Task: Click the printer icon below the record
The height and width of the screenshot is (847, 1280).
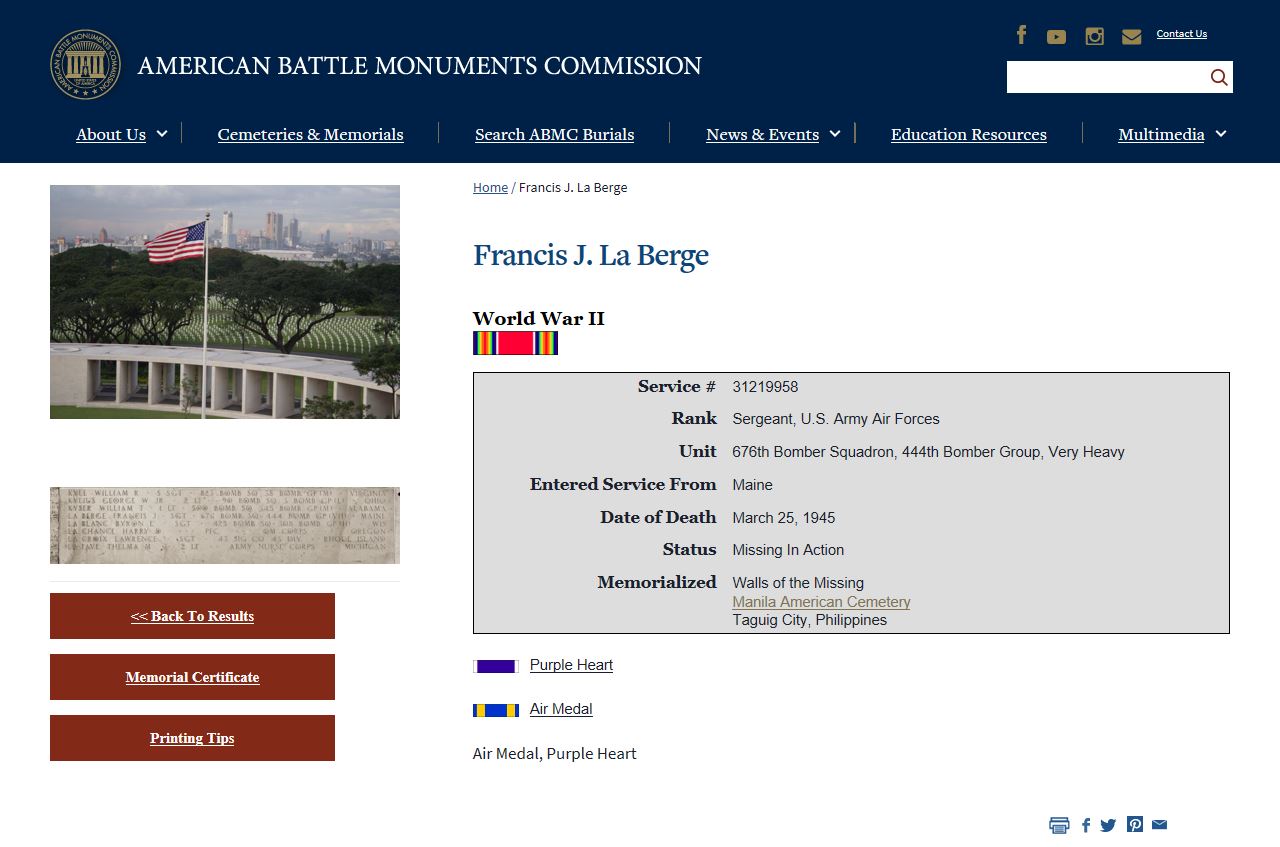Action: coord(1059,825)
